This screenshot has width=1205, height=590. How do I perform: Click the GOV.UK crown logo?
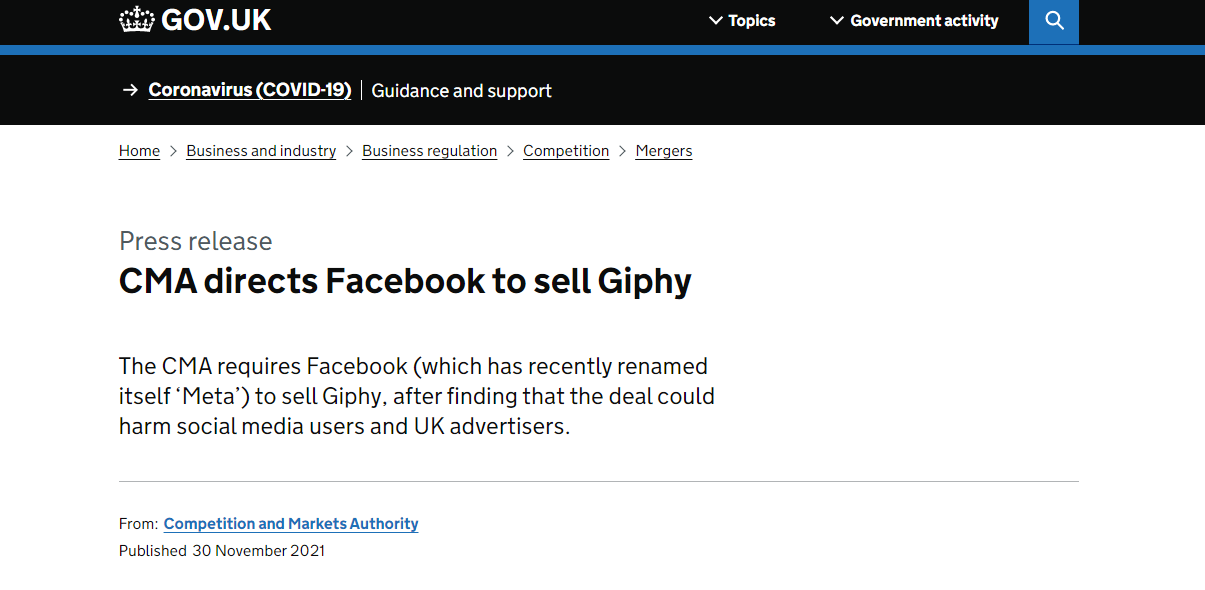tap(137, 19)
